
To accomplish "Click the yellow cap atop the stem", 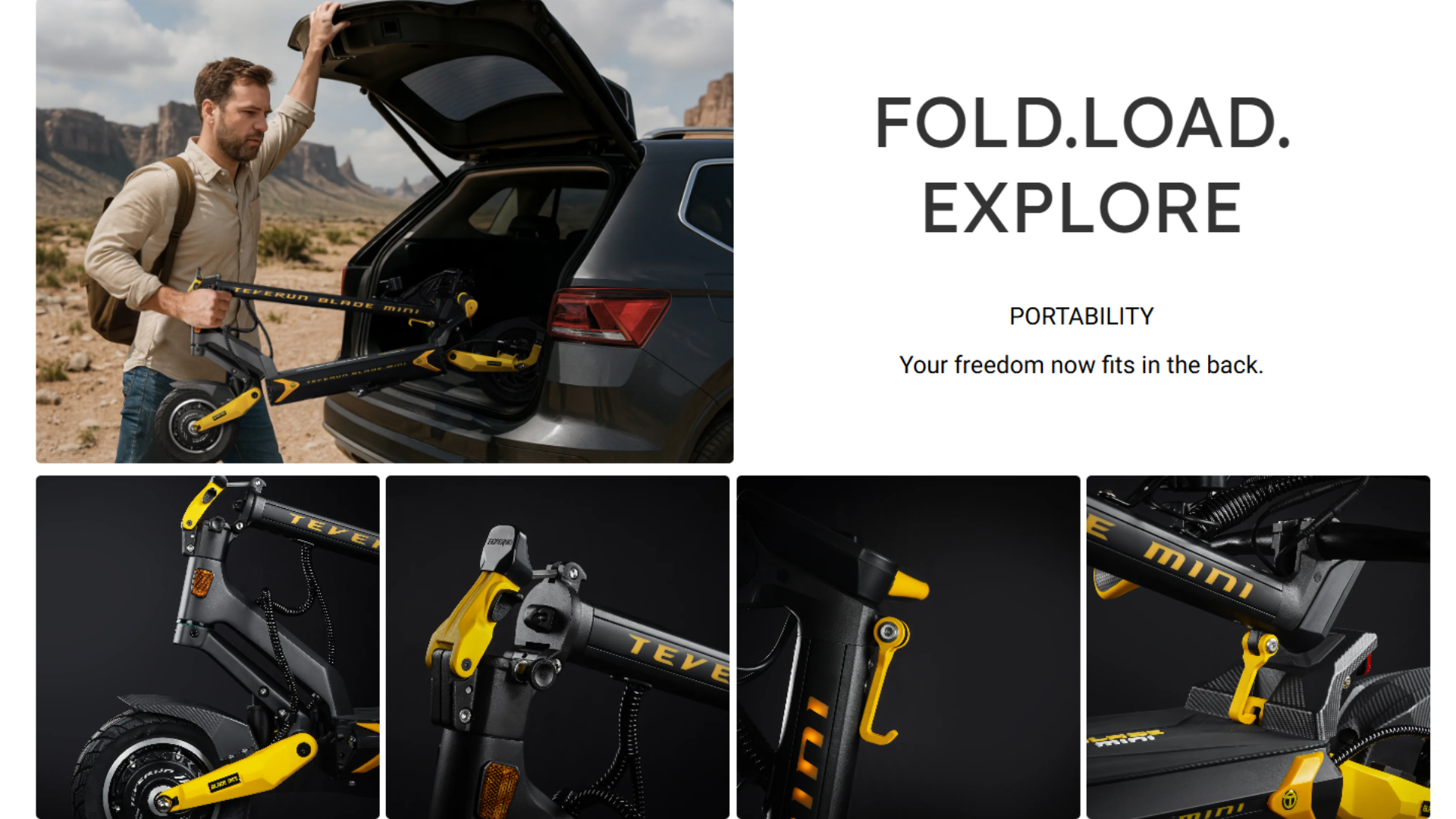I will [908, 587].
